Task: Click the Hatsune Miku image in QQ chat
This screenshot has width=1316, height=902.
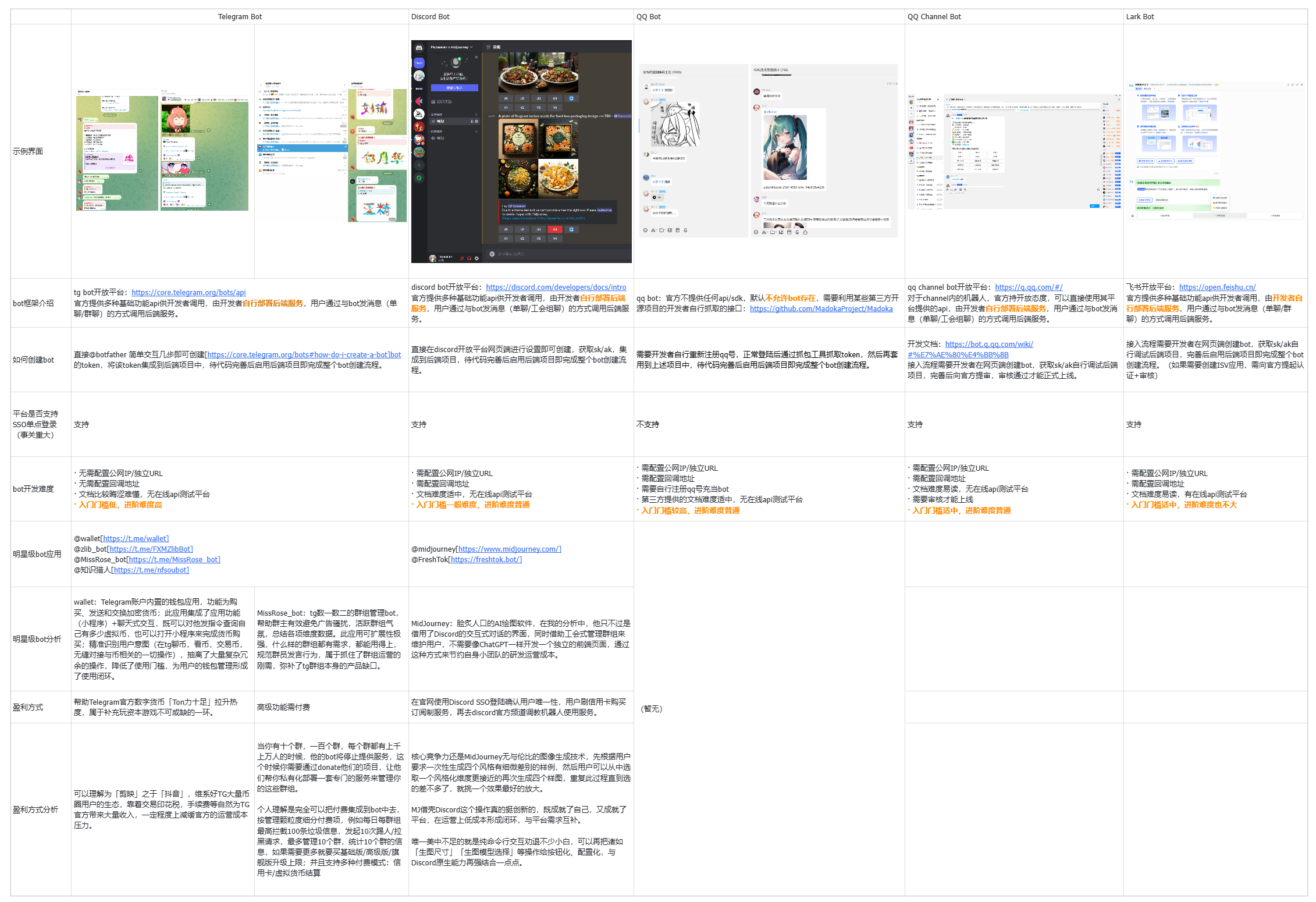Action: pos(785,147)
